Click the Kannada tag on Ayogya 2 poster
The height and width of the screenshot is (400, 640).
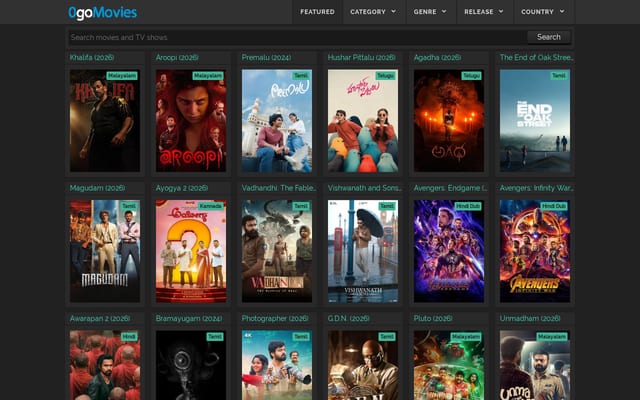pyautogui.click(x=211, y=206)
